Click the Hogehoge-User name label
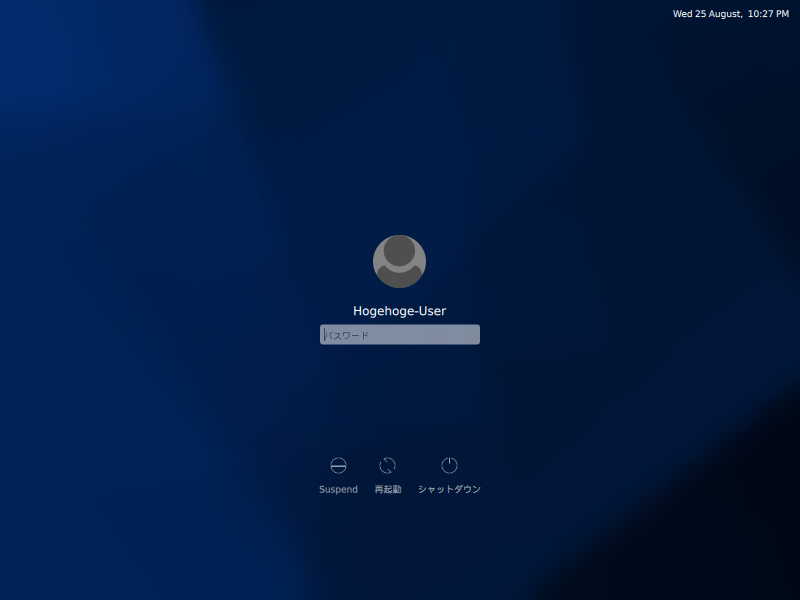The width and height of the screenshot is (800, 600). 399,311
